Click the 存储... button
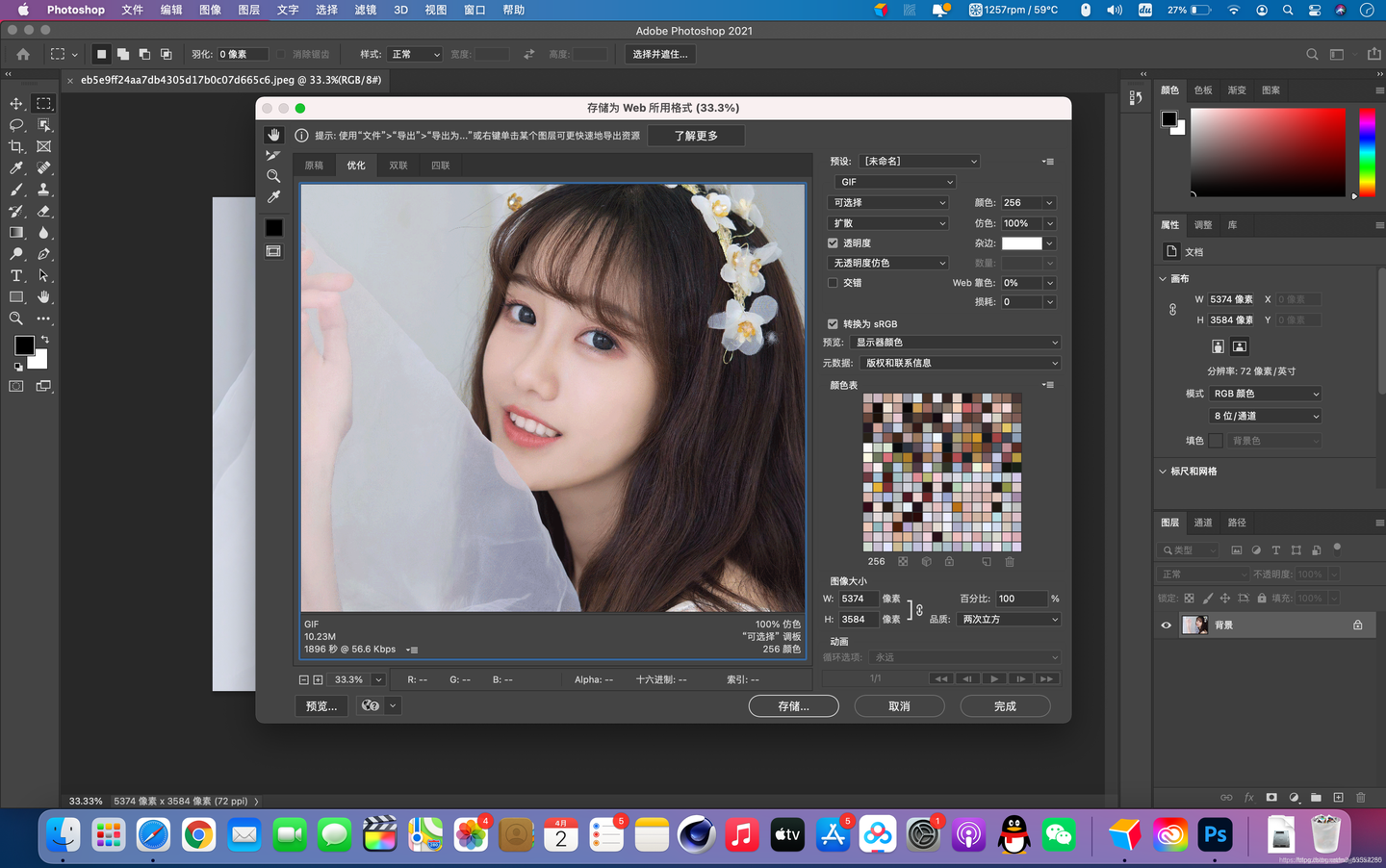Image resolution: width=1386 pixels, height=868 pixels. [x=793, y=705]
